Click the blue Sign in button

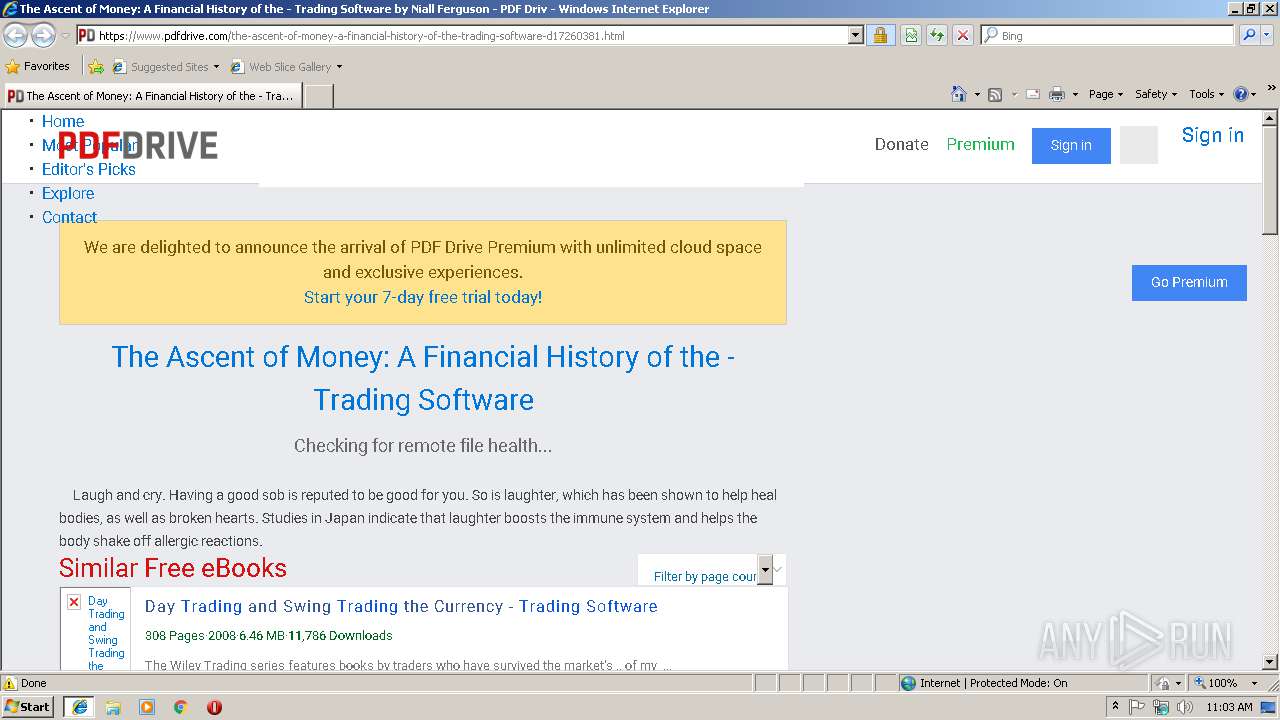point(1071,145)
